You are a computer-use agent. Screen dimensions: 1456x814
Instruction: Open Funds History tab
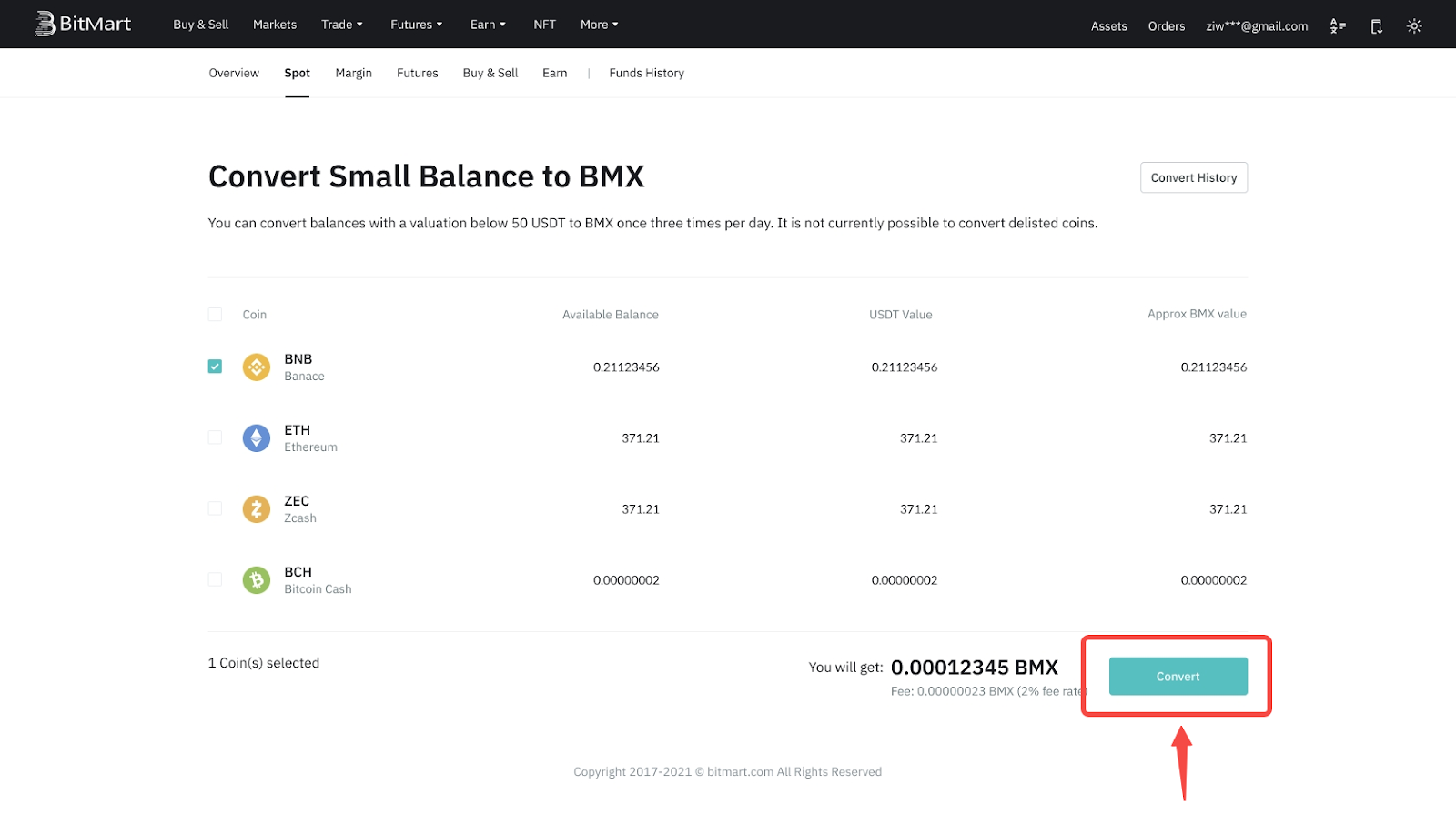click(x=647, y=73)
